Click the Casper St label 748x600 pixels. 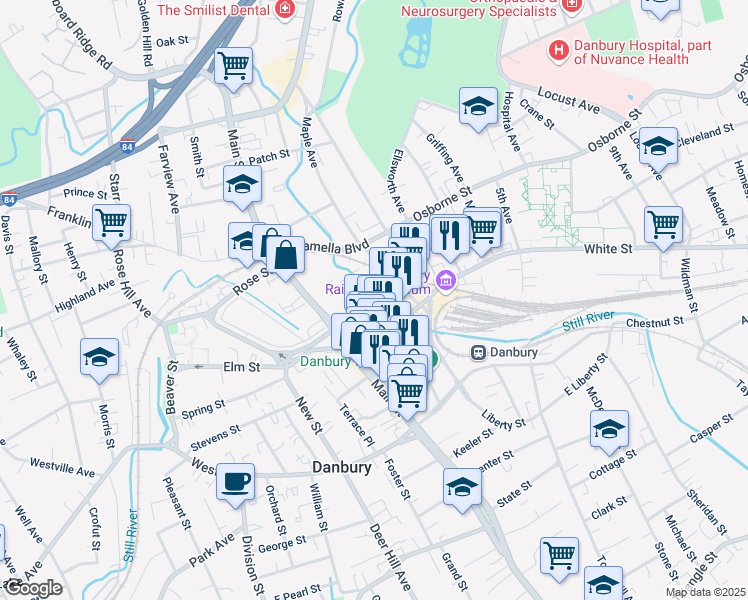click(711, 429)
